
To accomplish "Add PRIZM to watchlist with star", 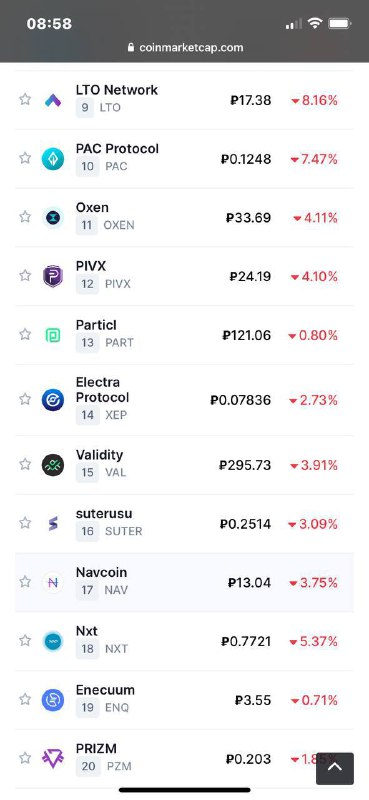I will tap(25, 758).
